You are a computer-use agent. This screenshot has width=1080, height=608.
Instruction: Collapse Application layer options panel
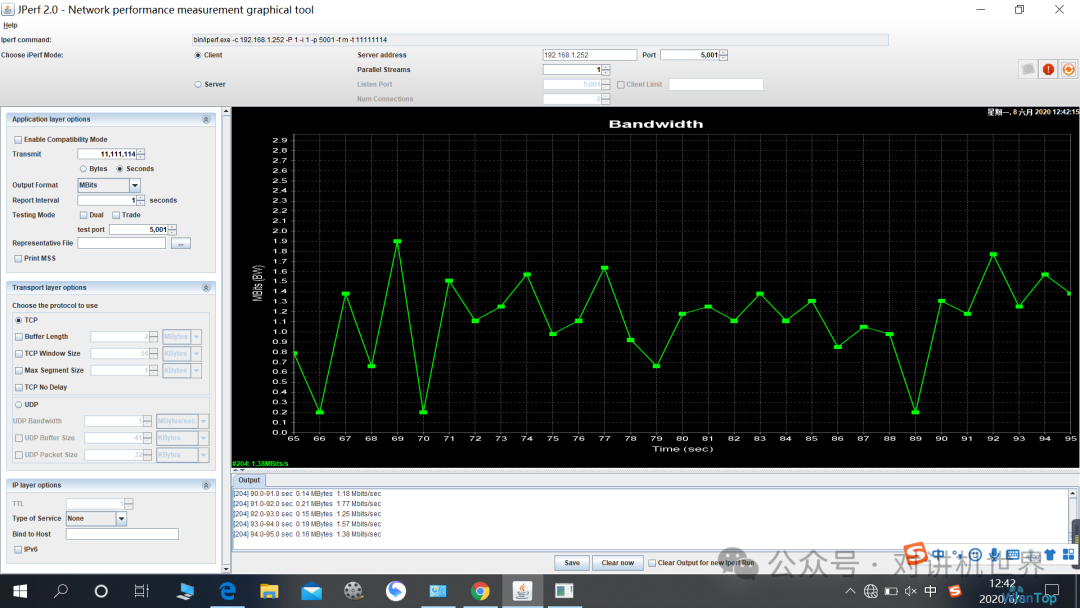[x=206, y=120]
